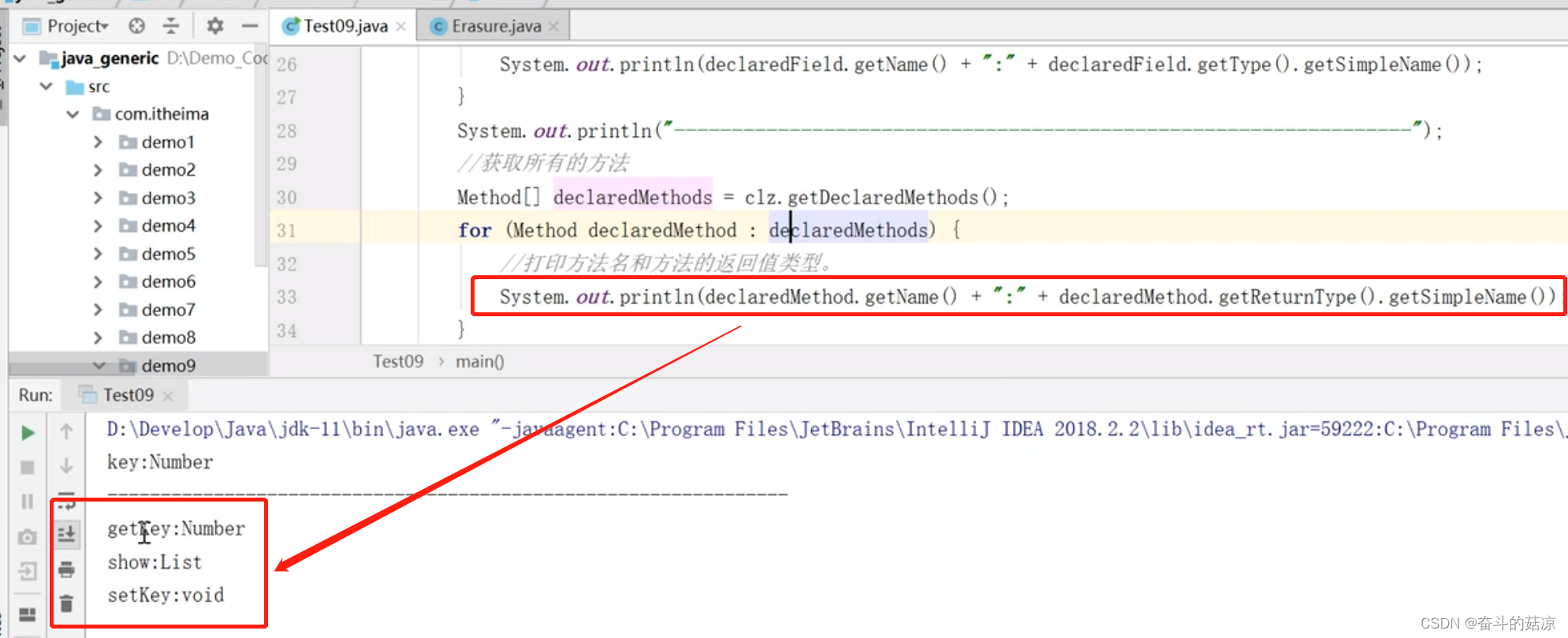Expand the demo7 package
The width and height of the screenshot is (1568, 638).
(x=98, y=310)
